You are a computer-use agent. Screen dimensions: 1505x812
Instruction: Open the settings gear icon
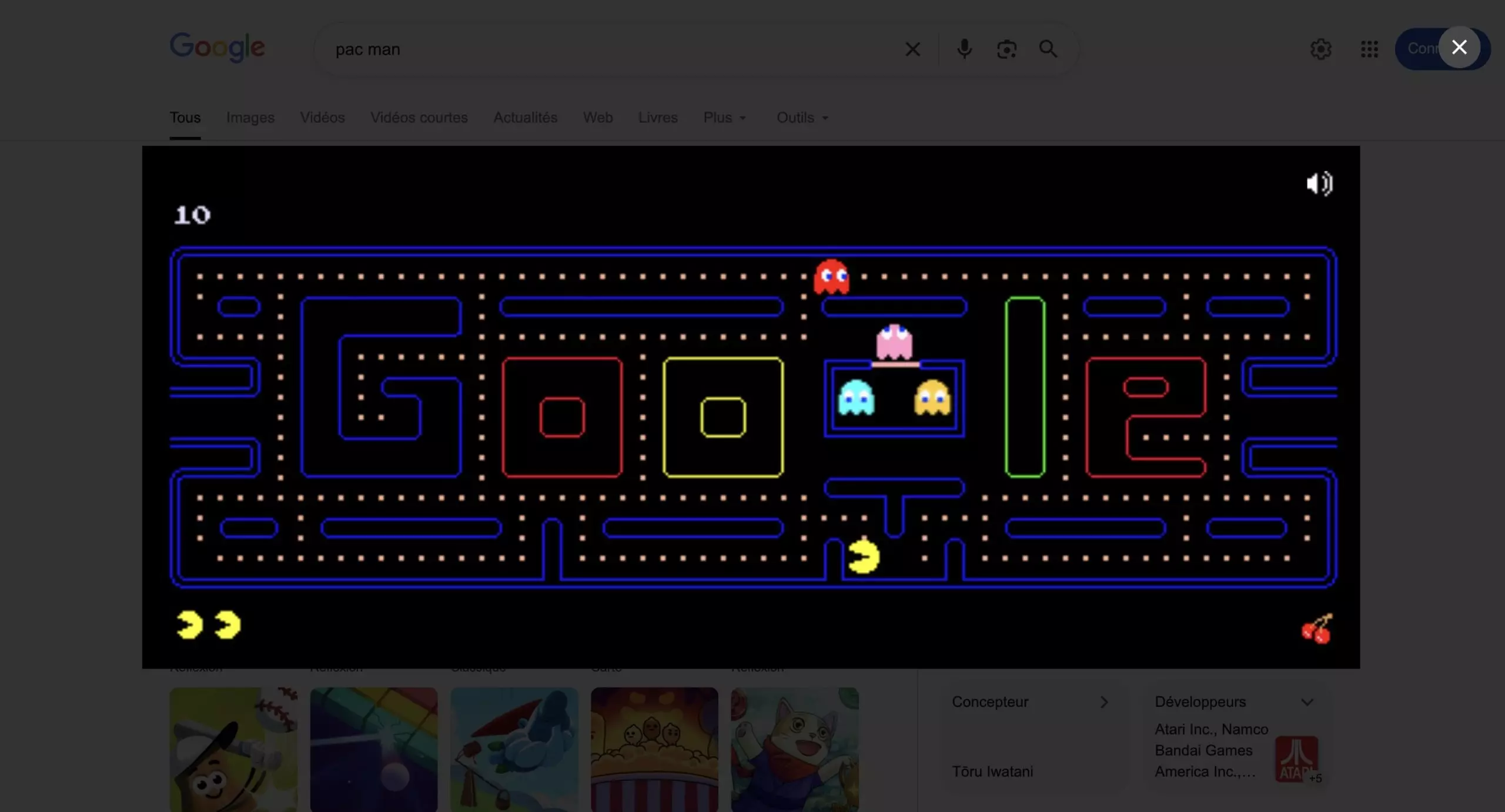pyautogui.click(x=1320, y=49)
